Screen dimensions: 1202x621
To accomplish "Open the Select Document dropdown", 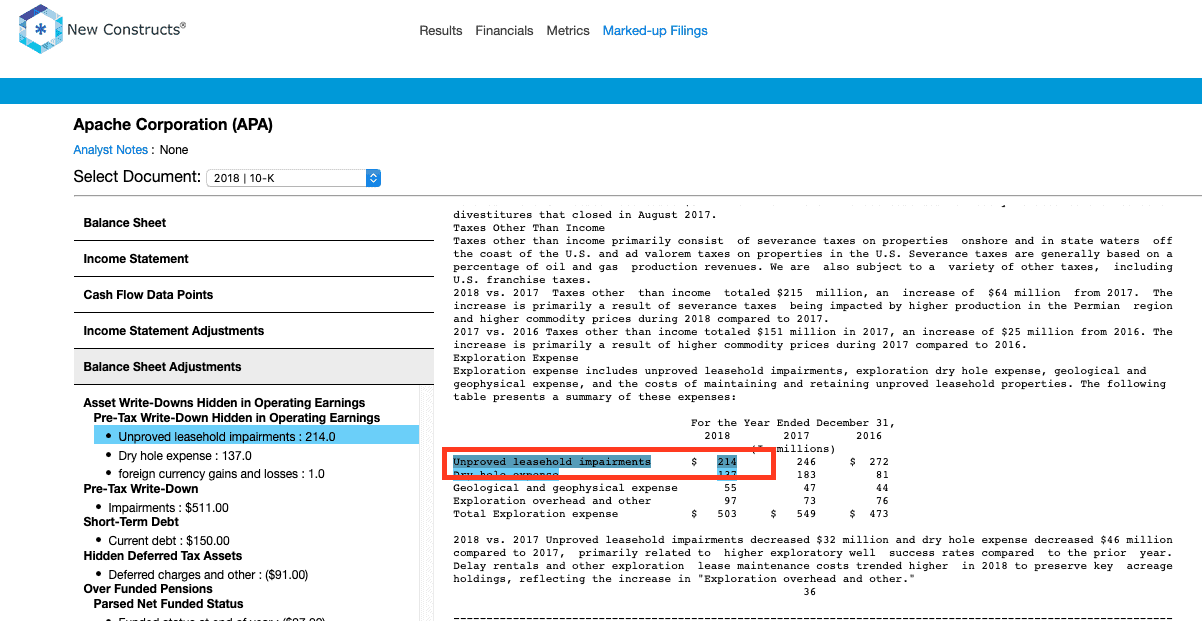I will pyautogui.click(x=293, y=178).
